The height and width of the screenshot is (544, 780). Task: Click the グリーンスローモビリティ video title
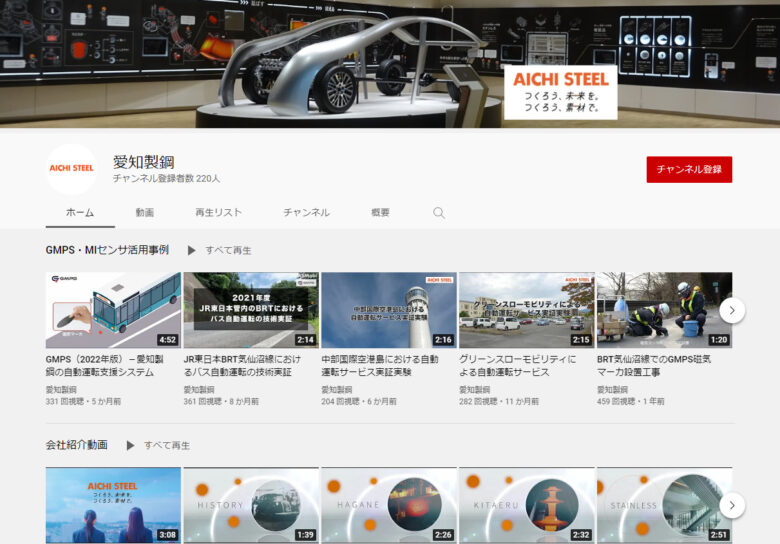517,365
